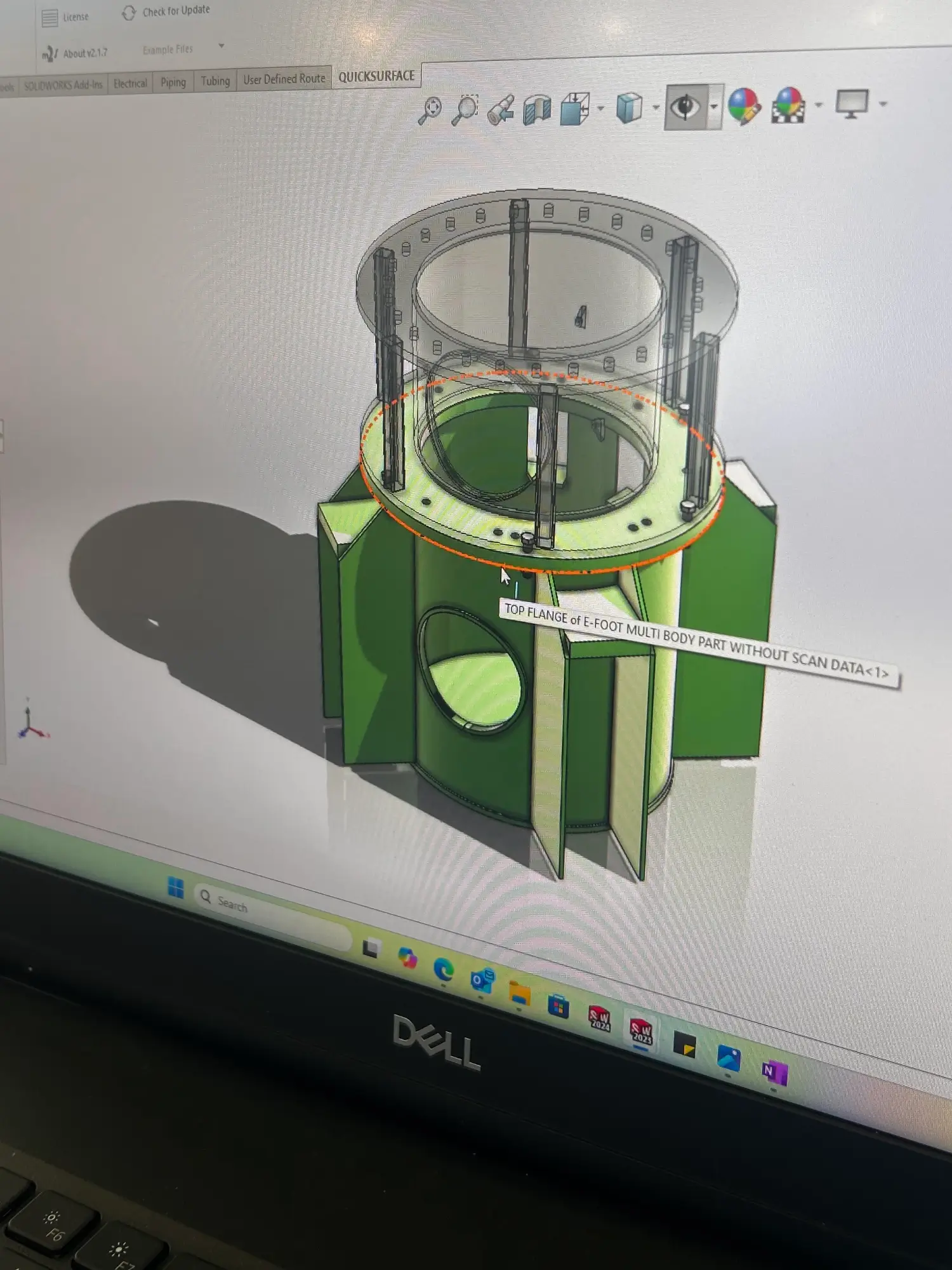Click the View Settings monitor icon
Screen dimensions: 952x1270
[x=852, y=104]
